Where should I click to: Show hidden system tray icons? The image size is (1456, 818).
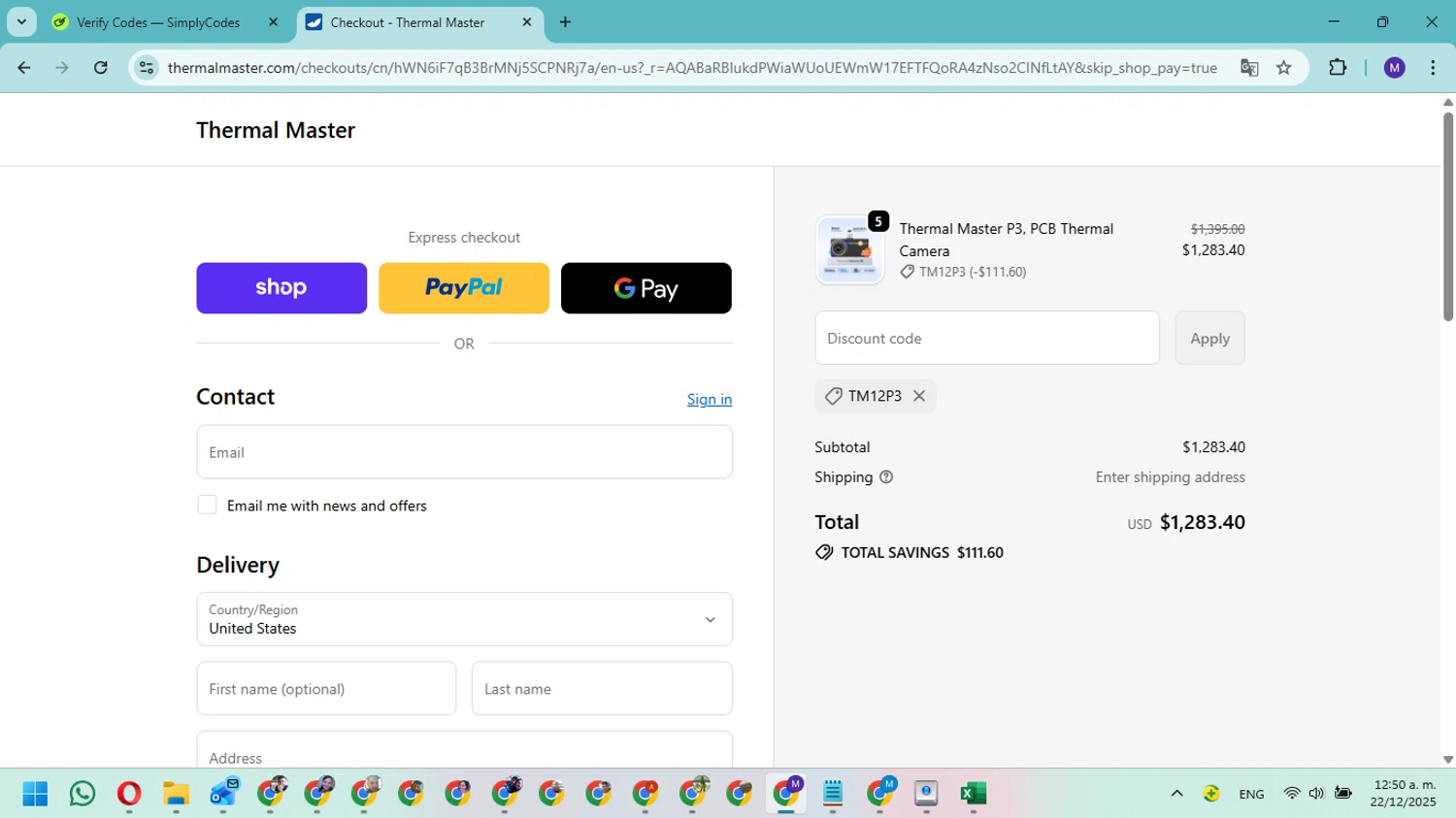(x=1177, y=794)
